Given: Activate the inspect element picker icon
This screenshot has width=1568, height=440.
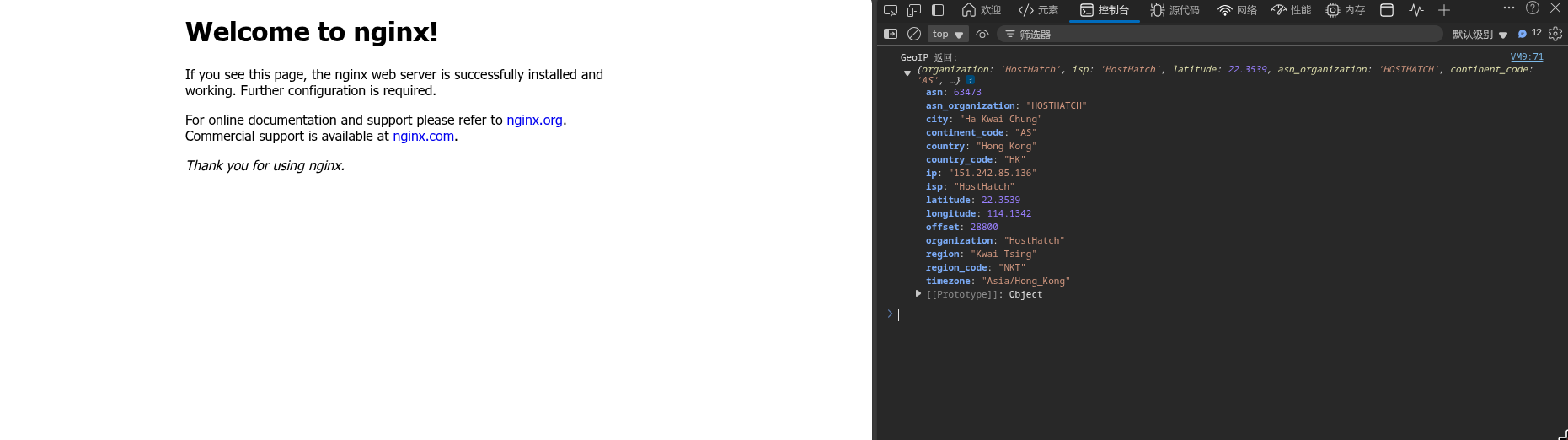Looking at the screenshot, I should pyautogui.click(x=890, y=10).
